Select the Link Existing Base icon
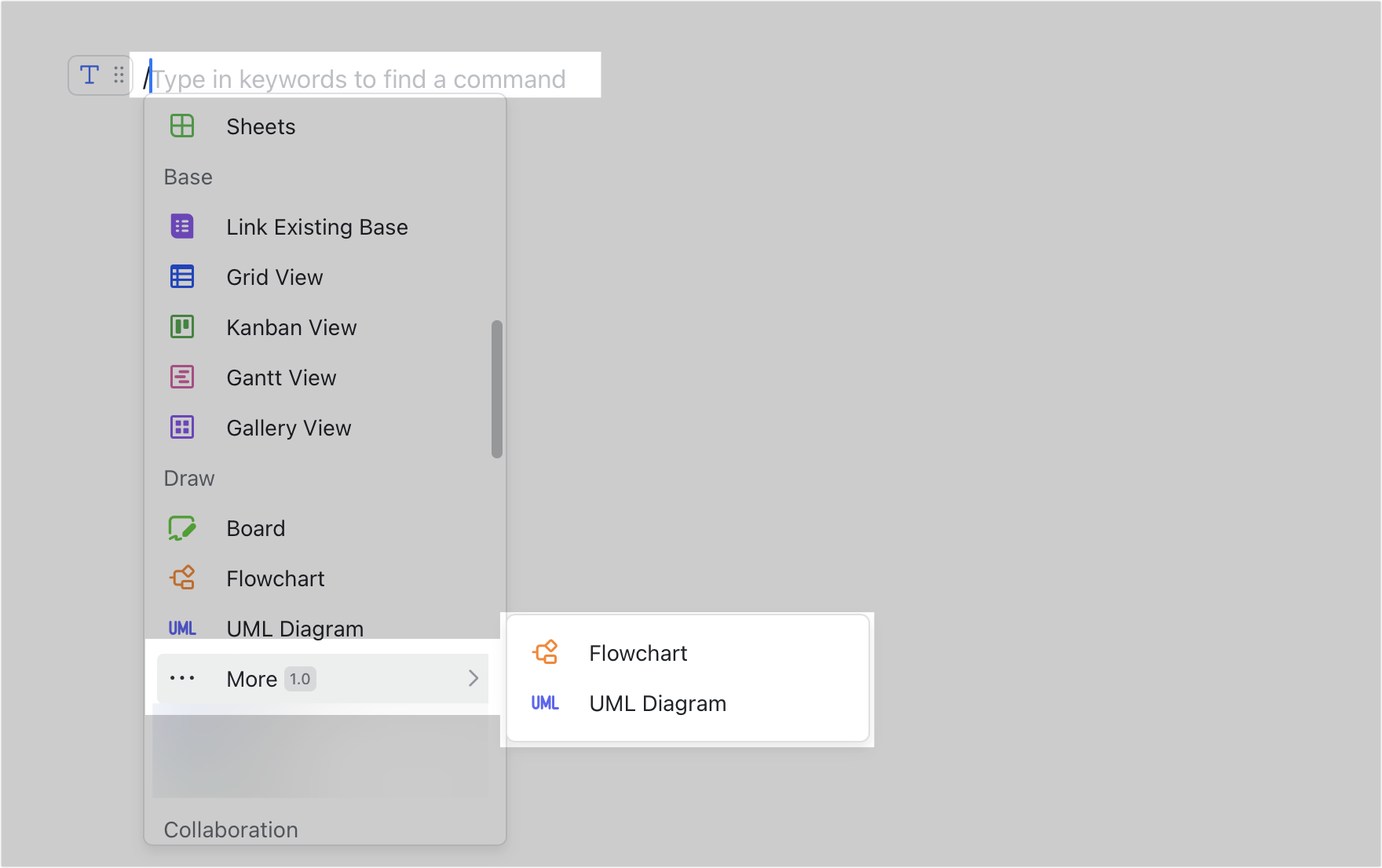The height and width of the screenshot is (868, 1382). tap(182, 226)
